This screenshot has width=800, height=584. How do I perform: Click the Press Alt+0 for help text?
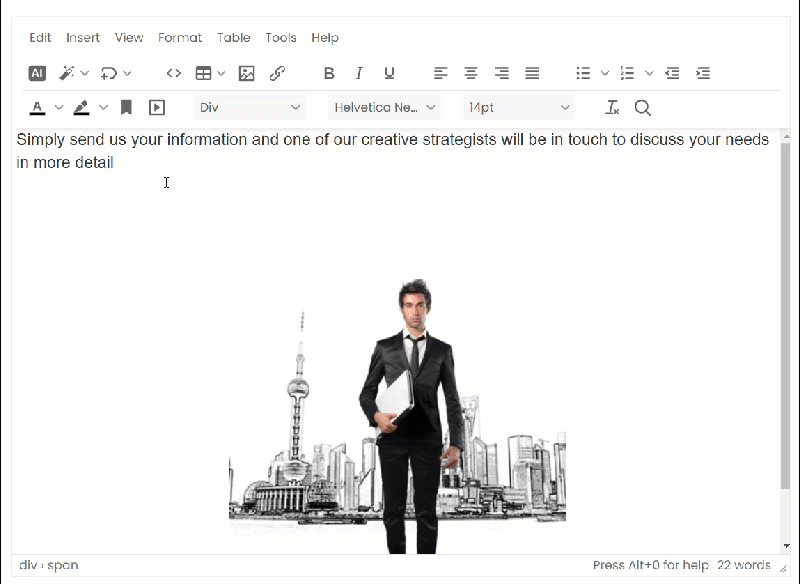(651, 565)
